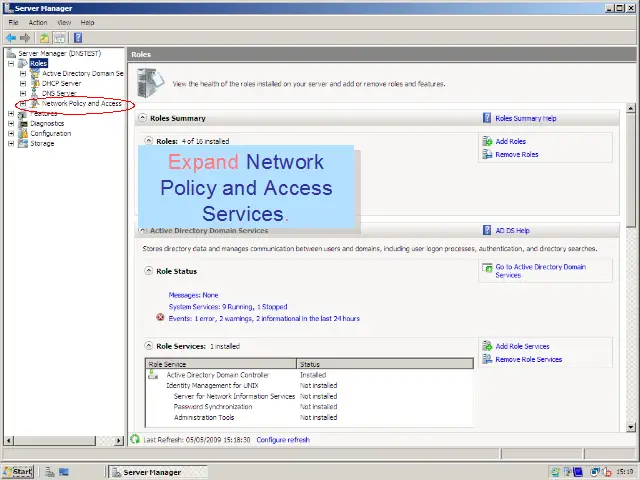Click the Help toolbar icon
The height and width of the screenshot is (480, 640).
[77, 38]
